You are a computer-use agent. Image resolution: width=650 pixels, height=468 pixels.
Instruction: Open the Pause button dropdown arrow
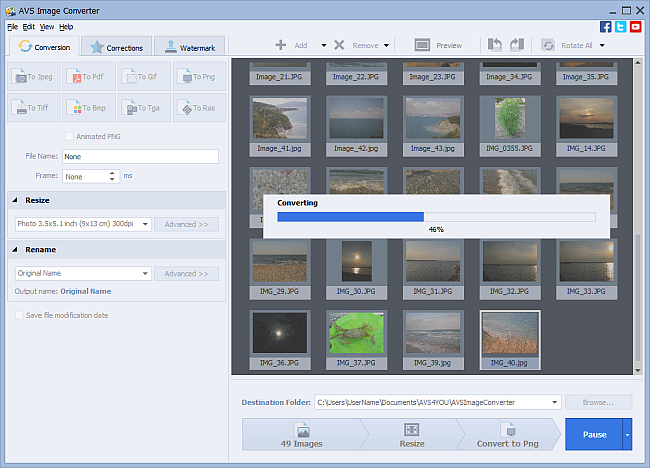tap(627, 434)
